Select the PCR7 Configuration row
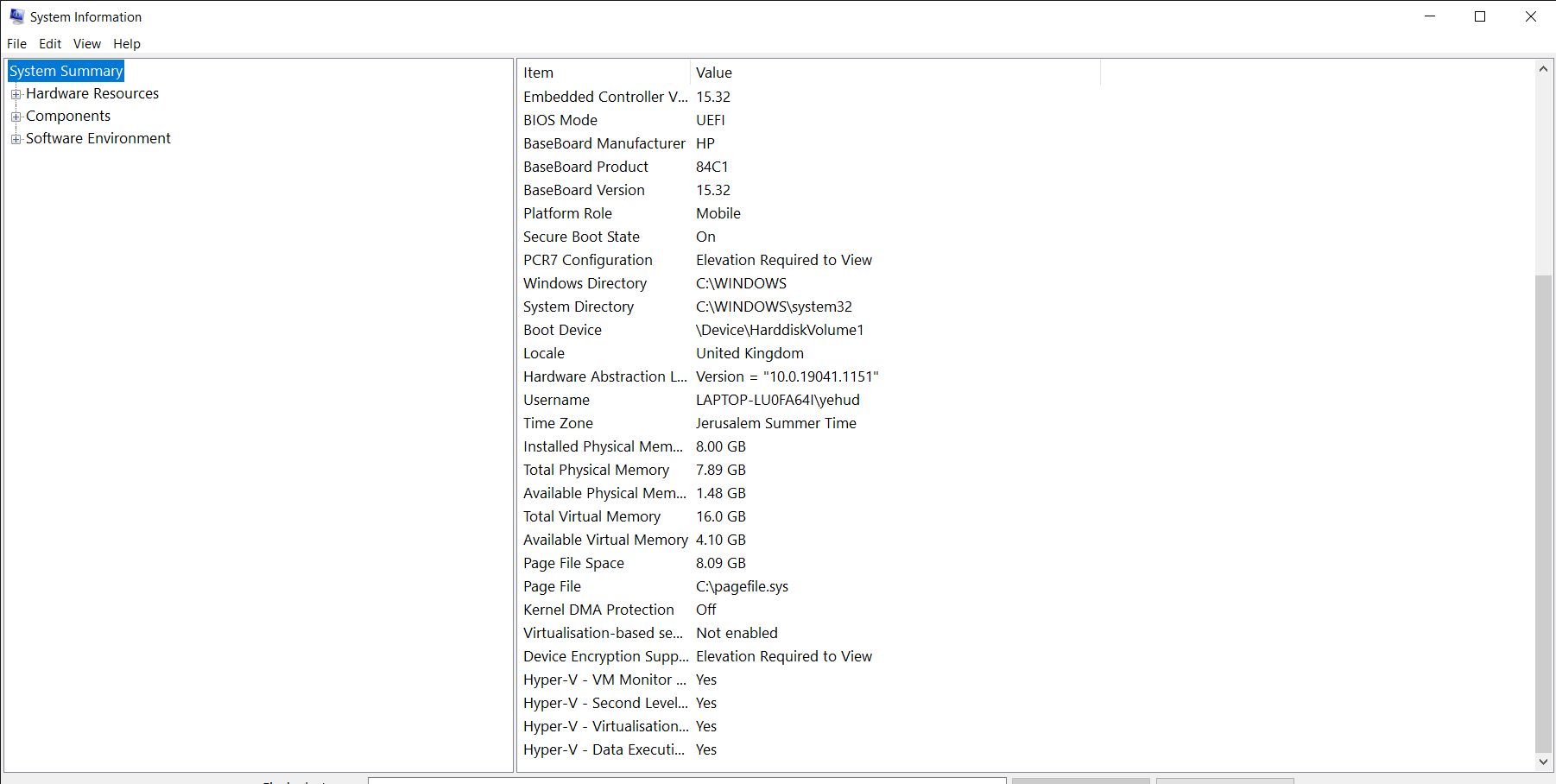Screen dimensions: 1556x784 (x=809, y=260)
